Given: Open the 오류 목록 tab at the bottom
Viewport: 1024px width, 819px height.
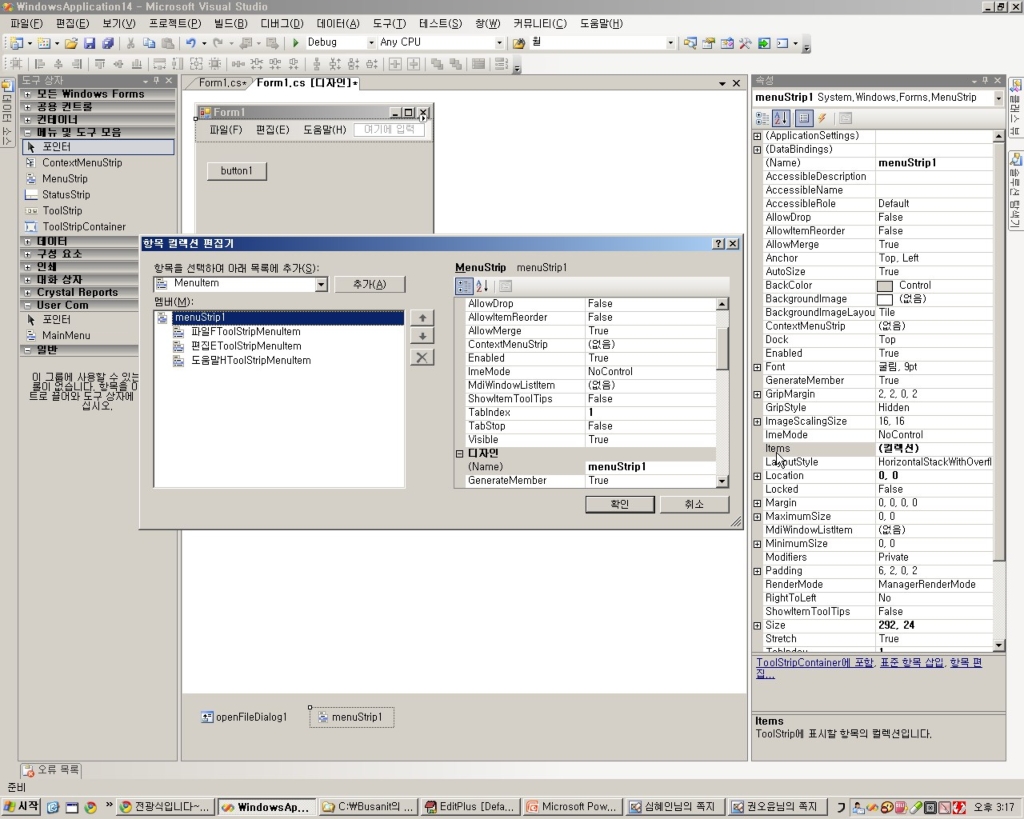Looking at the screenshot, I should 52,770.
